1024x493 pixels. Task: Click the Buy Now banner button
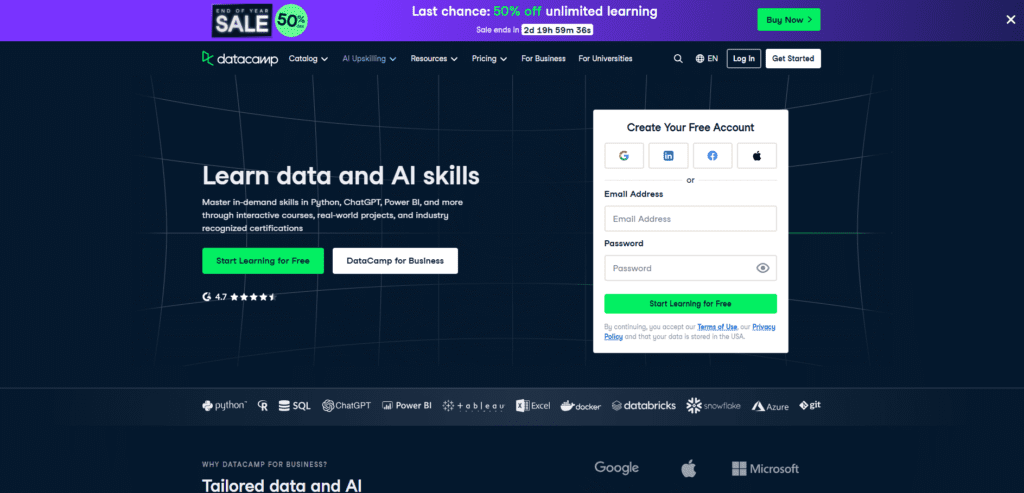tap(788, 20)
